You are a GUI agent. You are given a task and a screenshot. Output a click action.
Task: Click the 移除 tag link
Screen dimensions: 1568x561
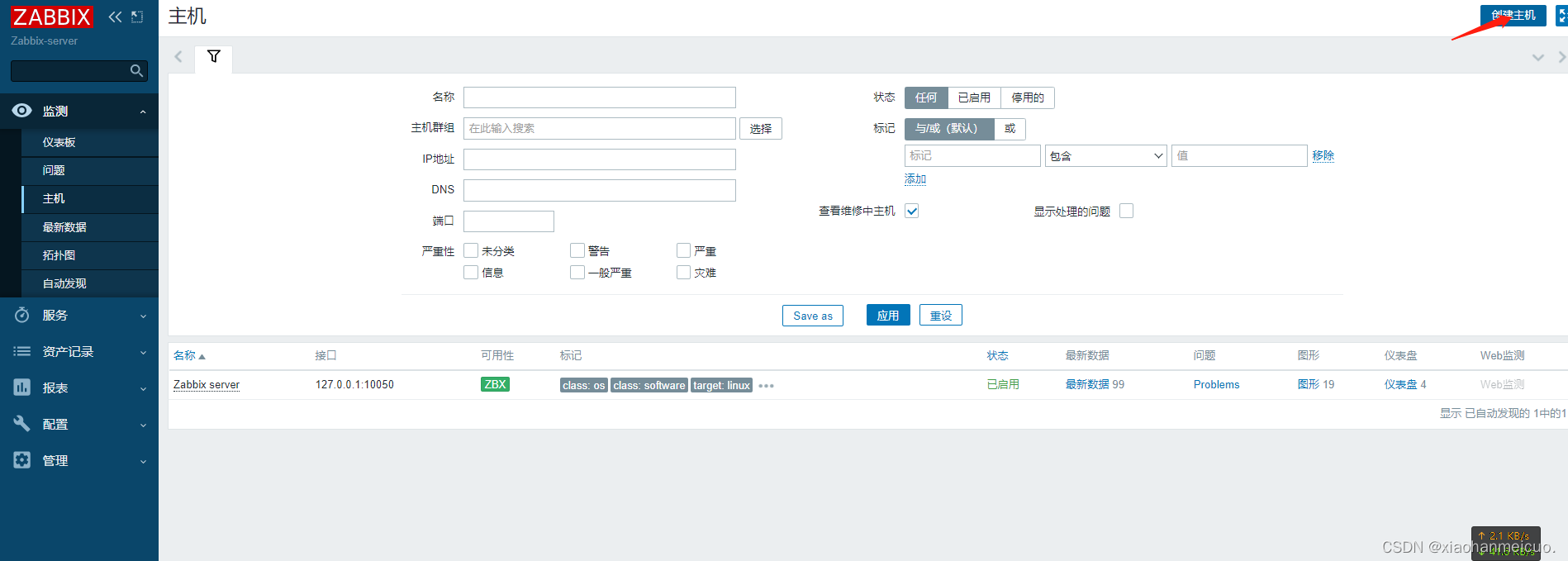(x=1323, y=155)
